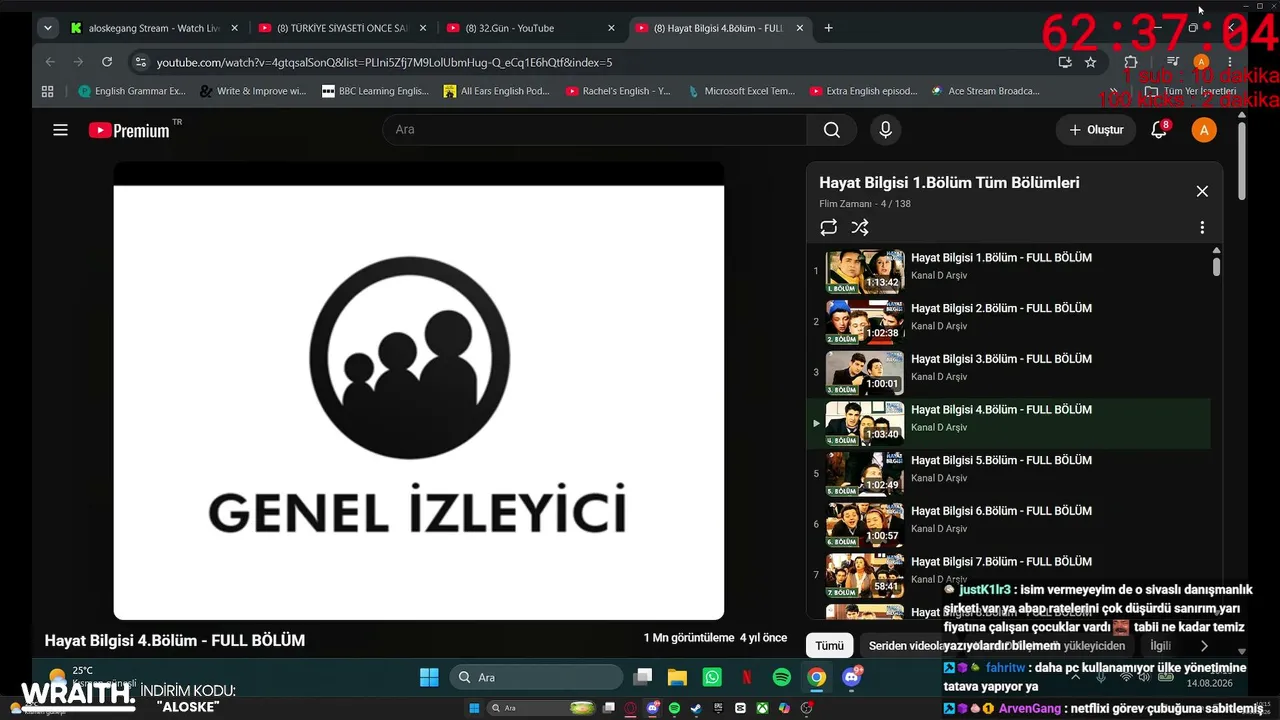The width and height of the screenshot is (1280, 720).
Task: Open playlist three-dot options menu
Action: tap(1202, 228)
